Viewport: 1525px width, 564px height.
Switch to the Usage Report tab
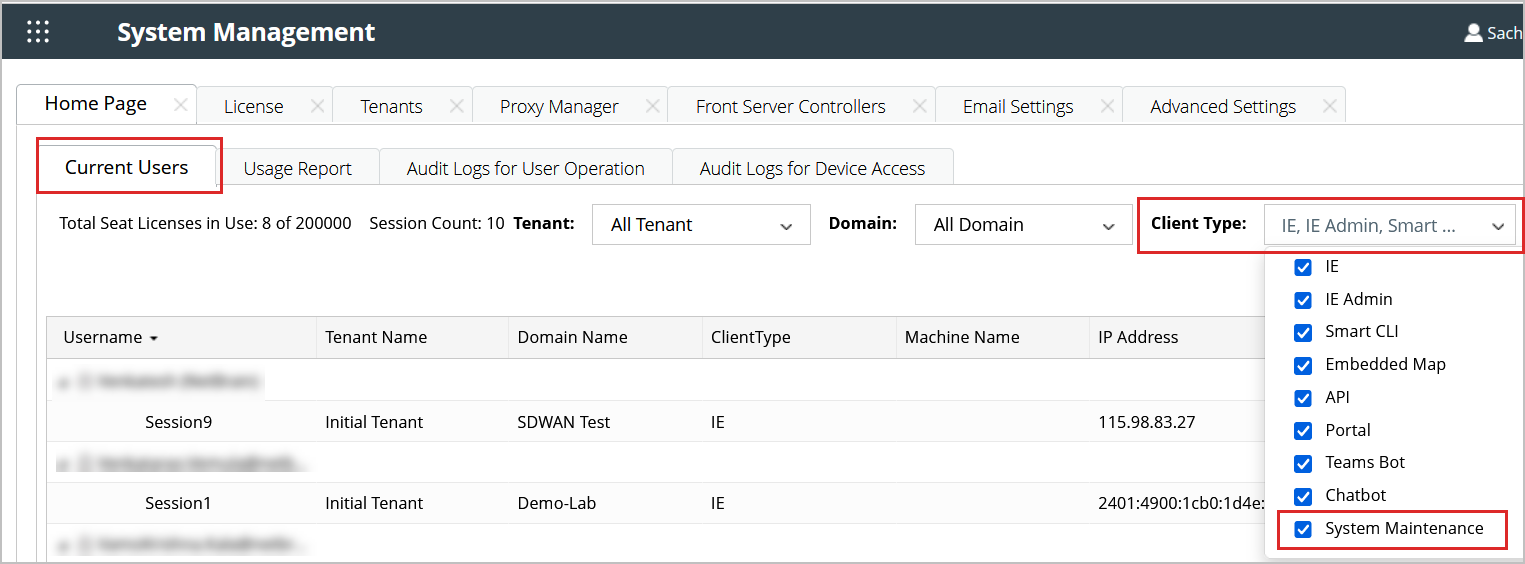click(297, 169)
